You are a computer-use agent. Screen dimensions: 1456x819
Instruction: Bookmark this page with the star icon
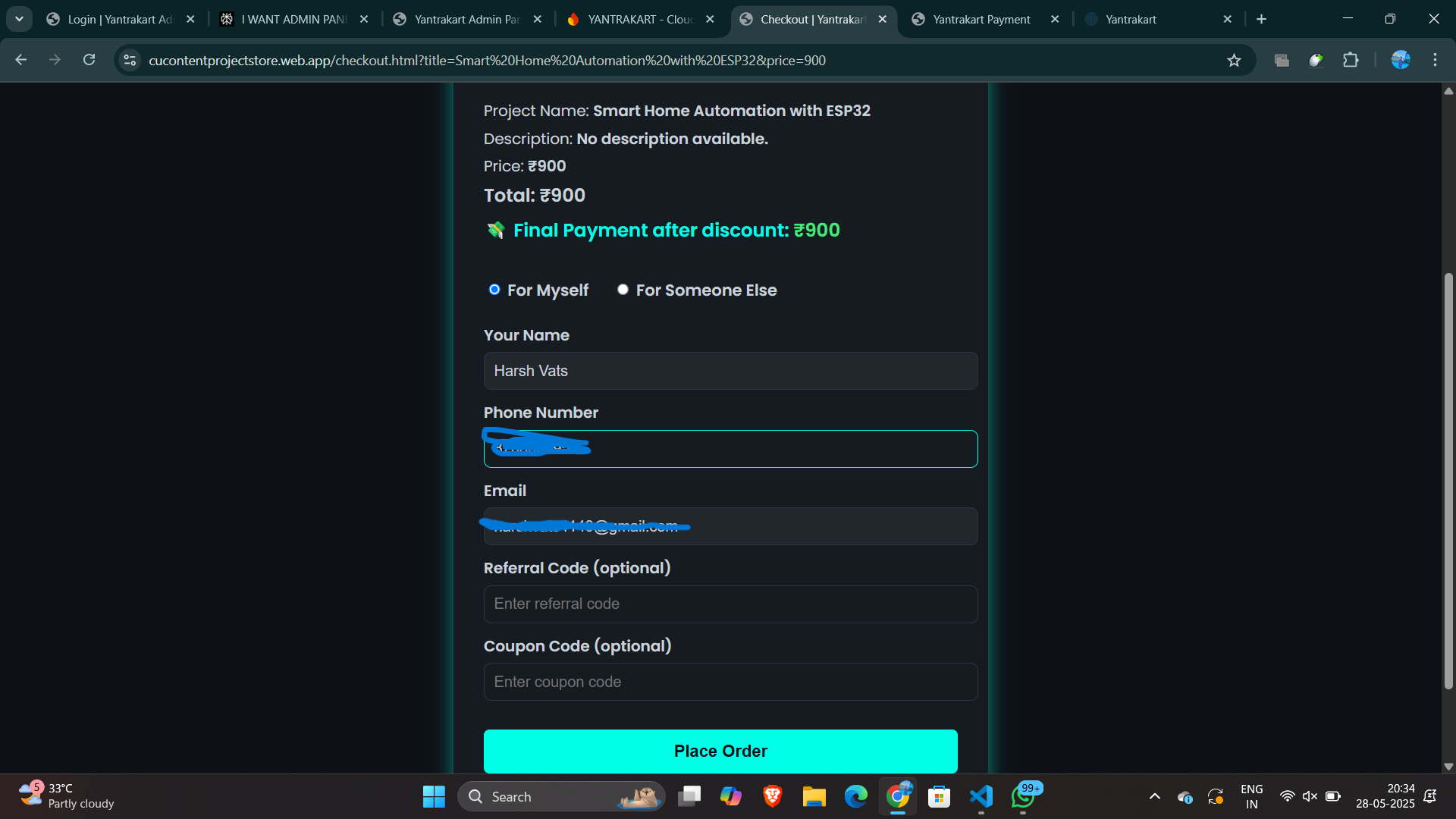[x=1234, y=61]
